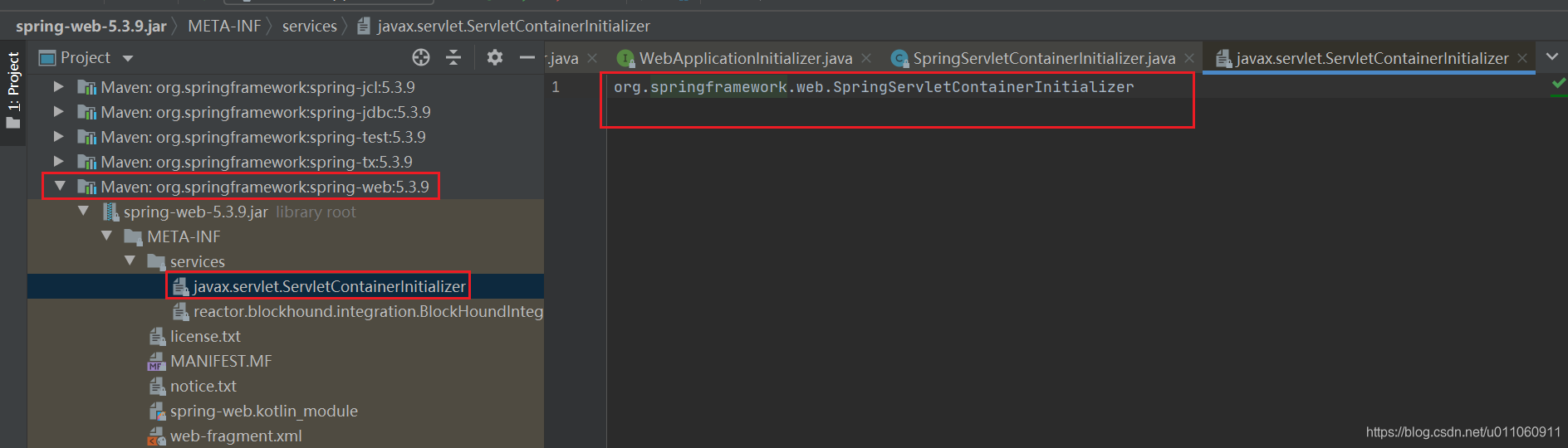Select Maven: org.springframework:spring-tx:5.3.9 row
The width and height of the screenshot is (1568, 448).
pos(286,162)
